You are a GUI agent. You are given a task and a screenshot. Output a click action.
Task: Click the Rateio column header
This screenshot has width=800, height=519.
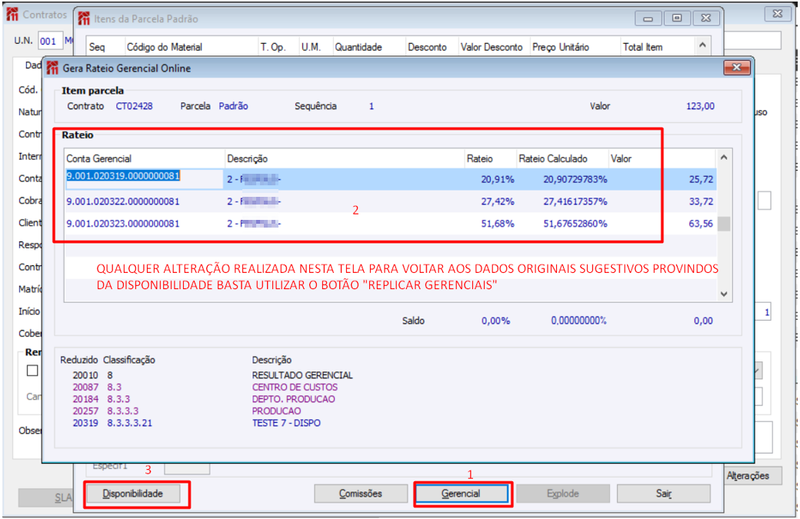tap(490, 159)
